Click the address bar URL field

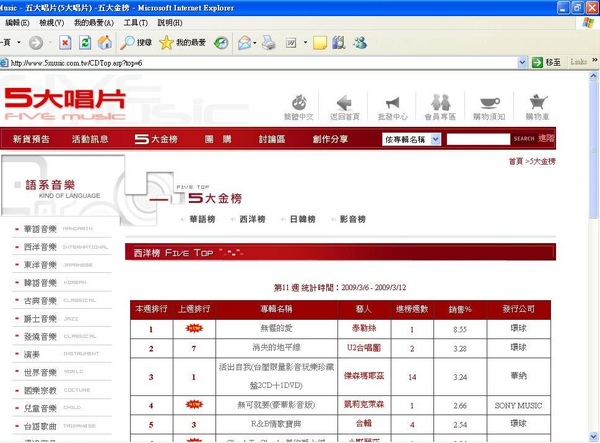click(x=262, y=63)
